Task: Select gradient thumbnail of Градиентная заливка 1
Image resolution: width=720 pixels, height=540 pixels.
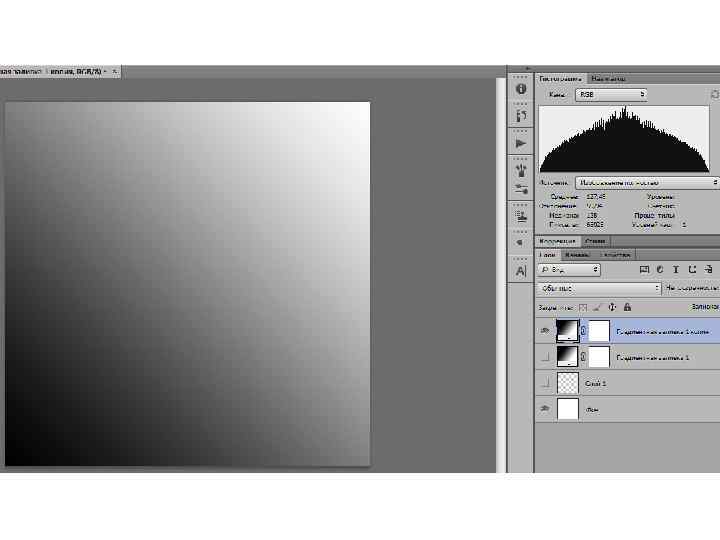Action: pyautogui.click(x=567, y=357)
